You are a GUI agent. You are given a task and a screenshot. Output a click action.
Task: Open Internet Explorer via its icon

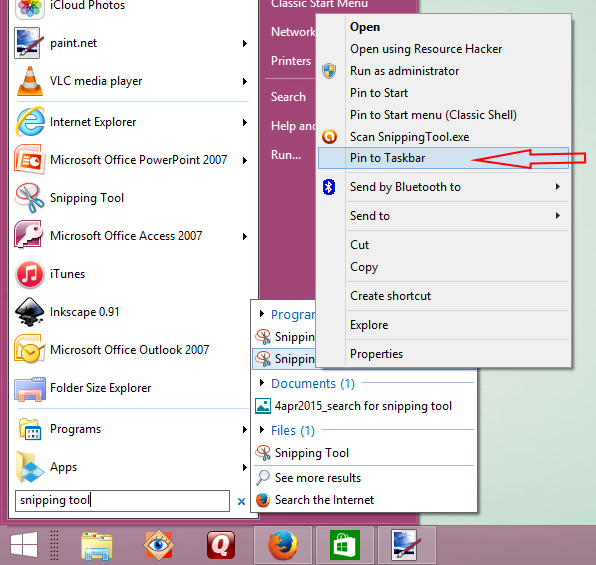click(x=30, y=122)
